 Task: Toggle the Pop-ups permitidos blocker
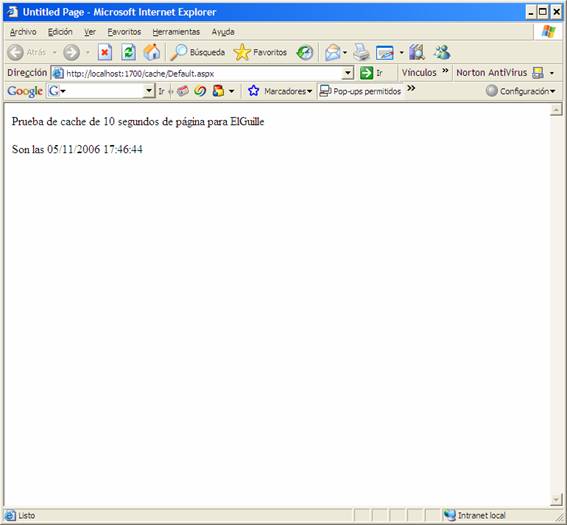(361, 91)
